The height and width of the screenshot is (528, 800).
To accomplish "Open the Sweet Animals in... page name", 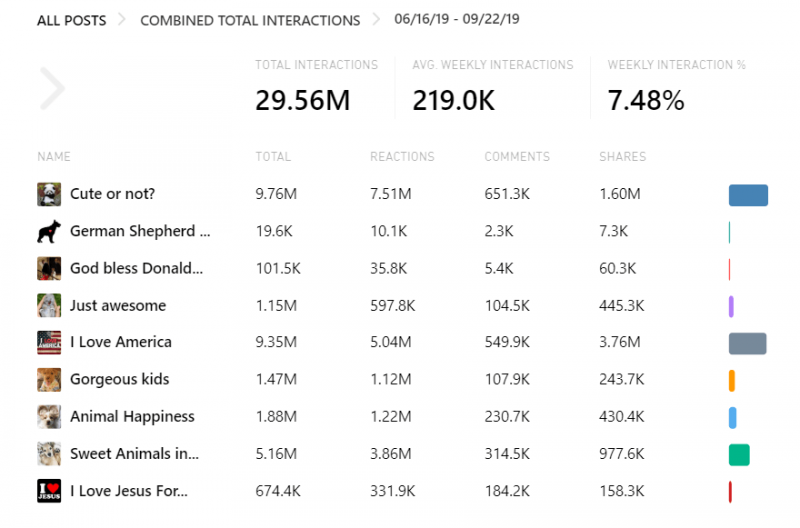I will tap(134, 454).
